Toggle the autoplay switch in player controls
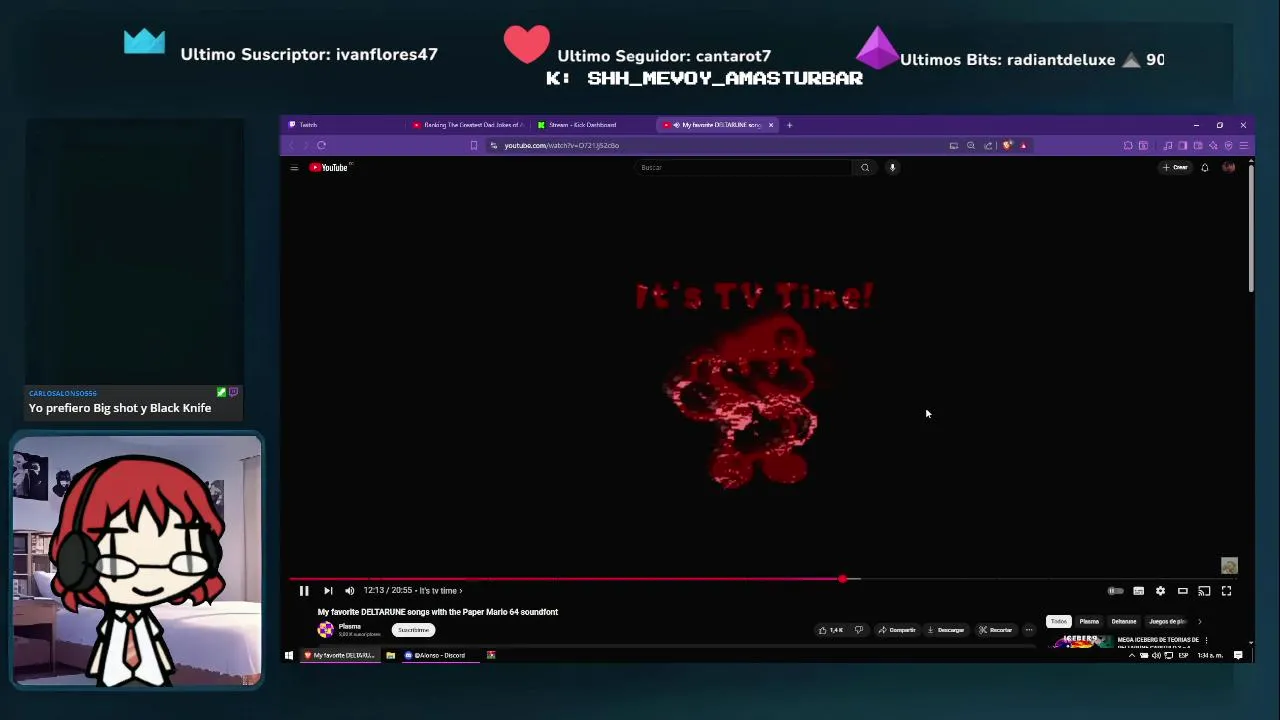 1115,591
